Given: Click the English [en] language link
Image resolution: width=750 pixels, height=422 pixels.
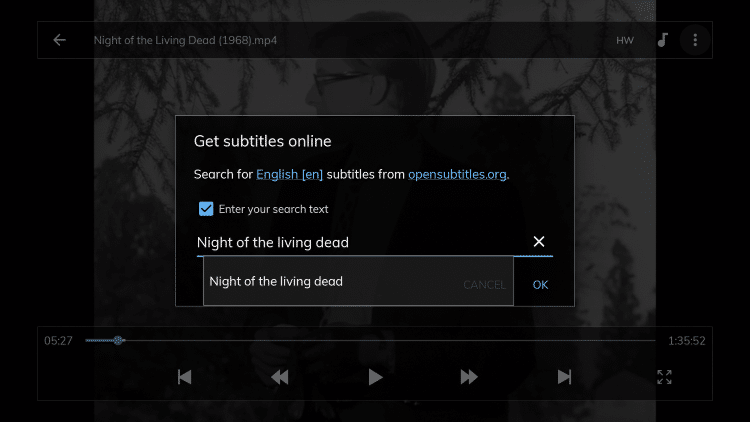Looking at the screenshot, I should (289, 174).
